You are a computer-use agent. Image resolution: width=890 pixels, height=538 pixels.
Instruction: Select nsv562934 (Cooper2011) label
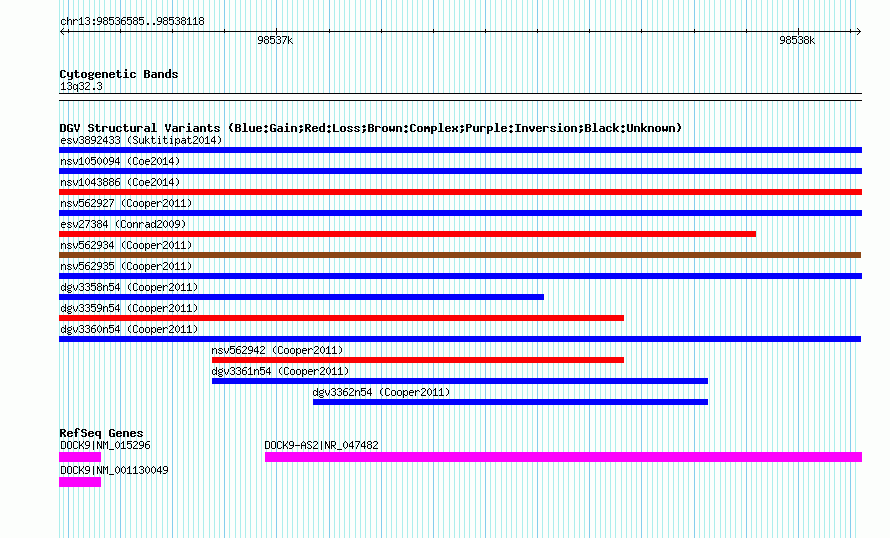tap(126, 245)
